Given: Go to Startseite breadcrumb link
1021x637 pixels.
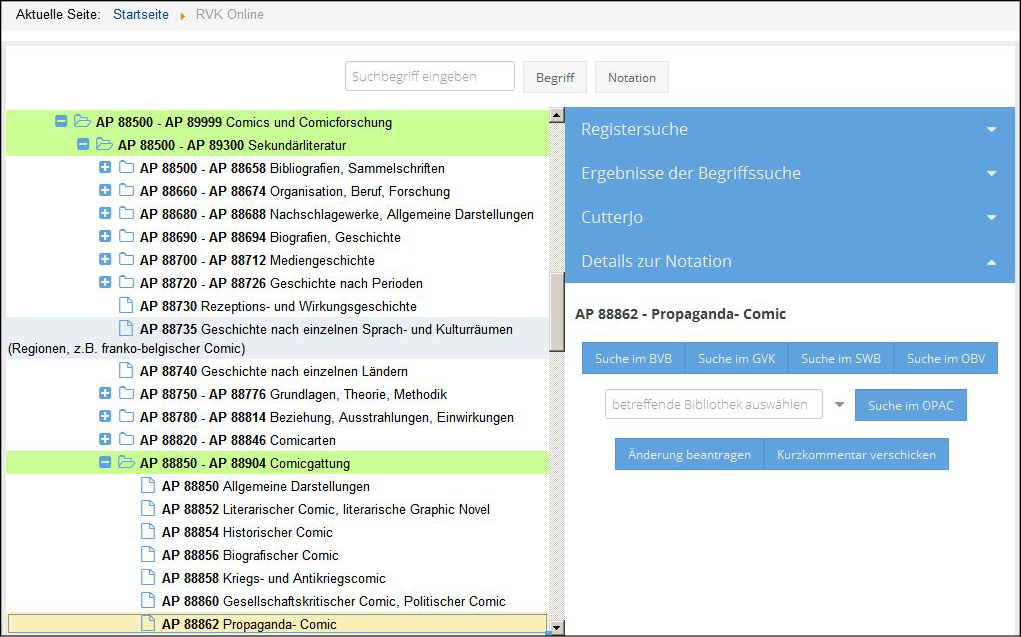Looking at the screenshot, I should click(x=141, y=14).
